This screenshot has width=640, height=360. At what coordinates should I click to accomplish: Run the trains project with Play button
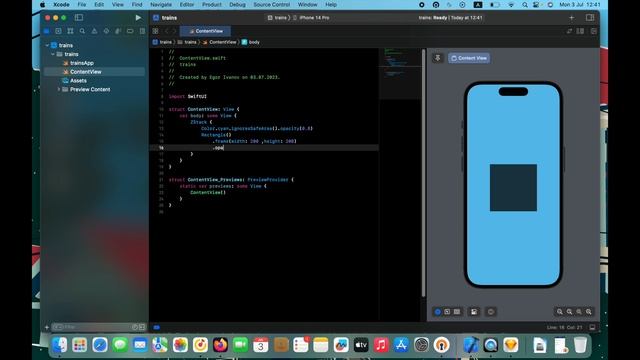coord(138,18)
